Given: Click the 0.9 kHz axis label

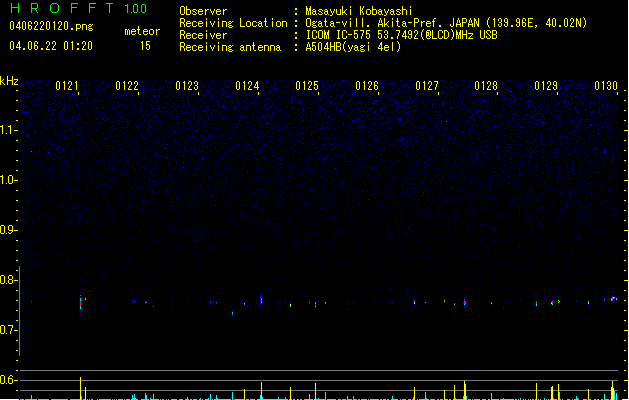Looking at the screenshot, I should tap(8, 230).
